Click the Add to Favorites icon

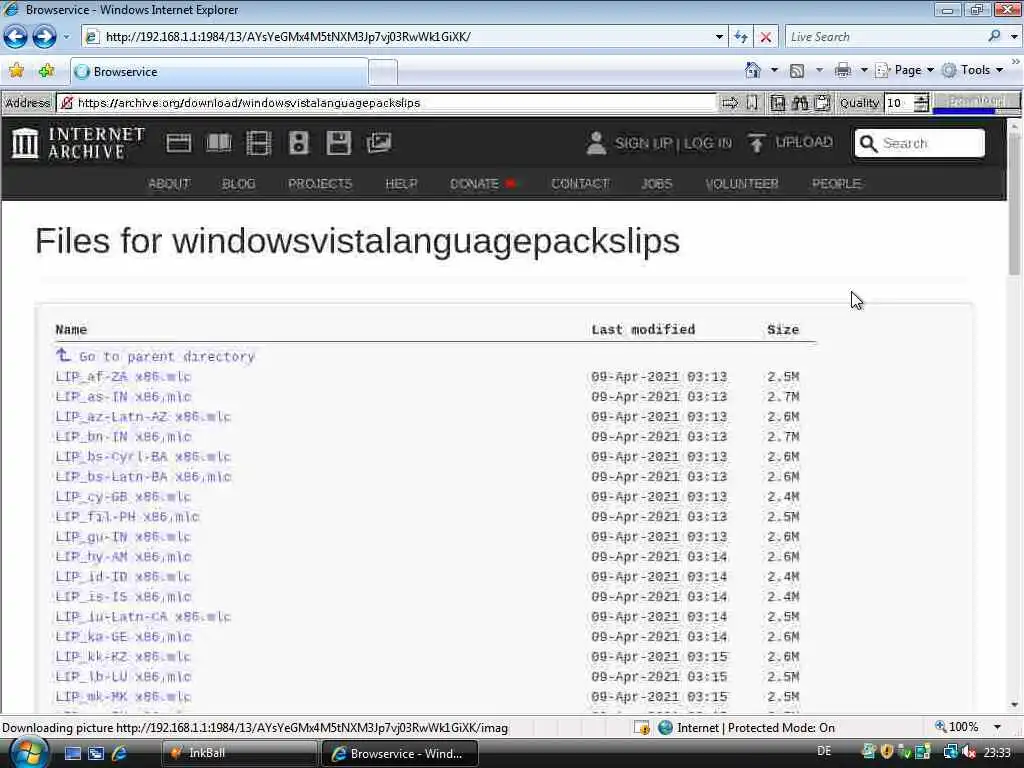pyautogui.click(x=46, y=71)
